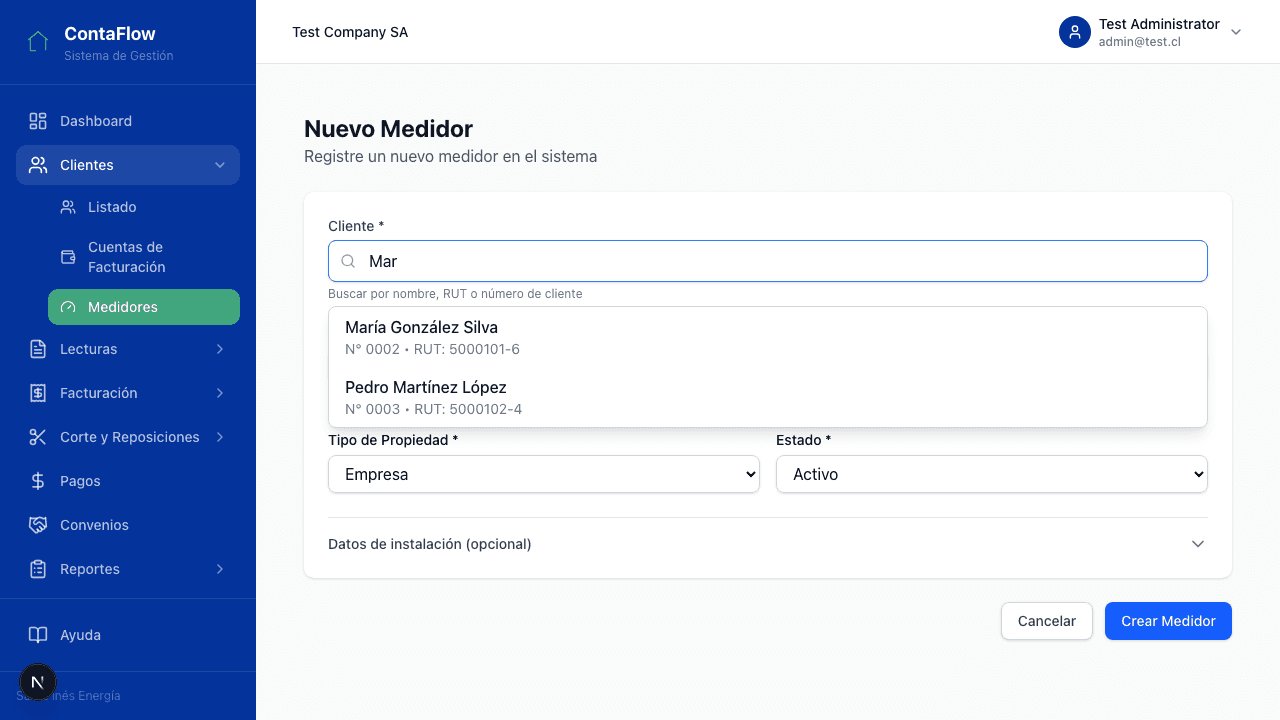Click the Nuevo Medidor heading

pos(388,129)
